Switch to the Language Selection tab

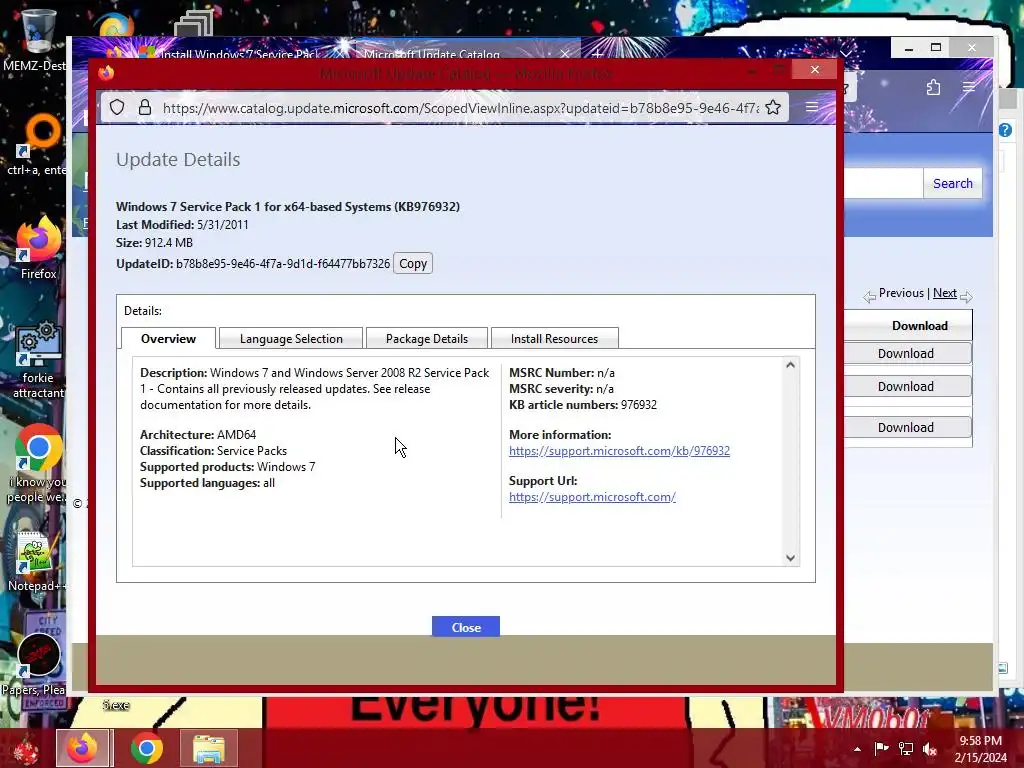(x=291, y=338)
